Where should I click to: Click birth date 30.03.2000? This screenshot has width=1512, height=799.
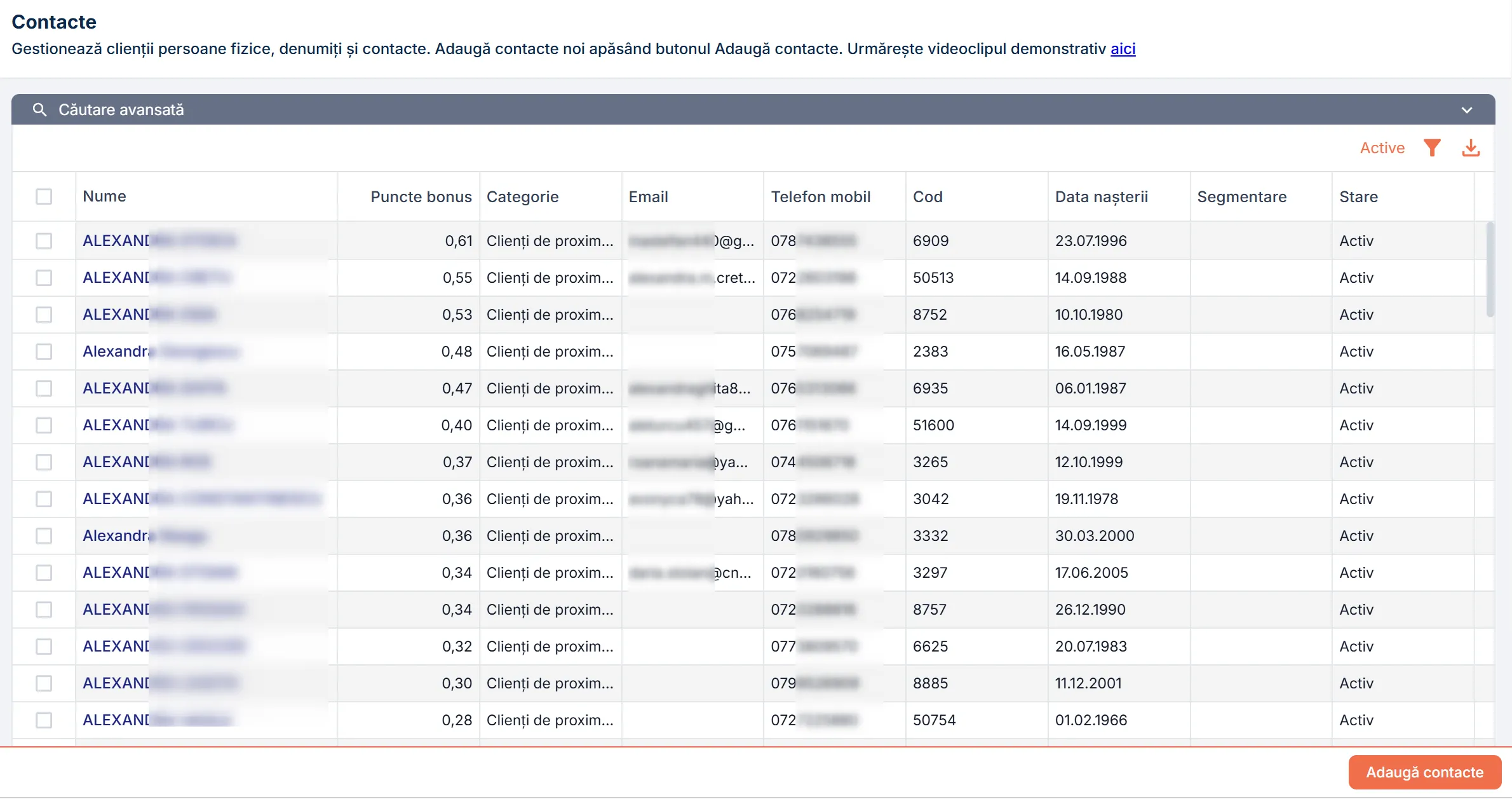[1095, 536]
